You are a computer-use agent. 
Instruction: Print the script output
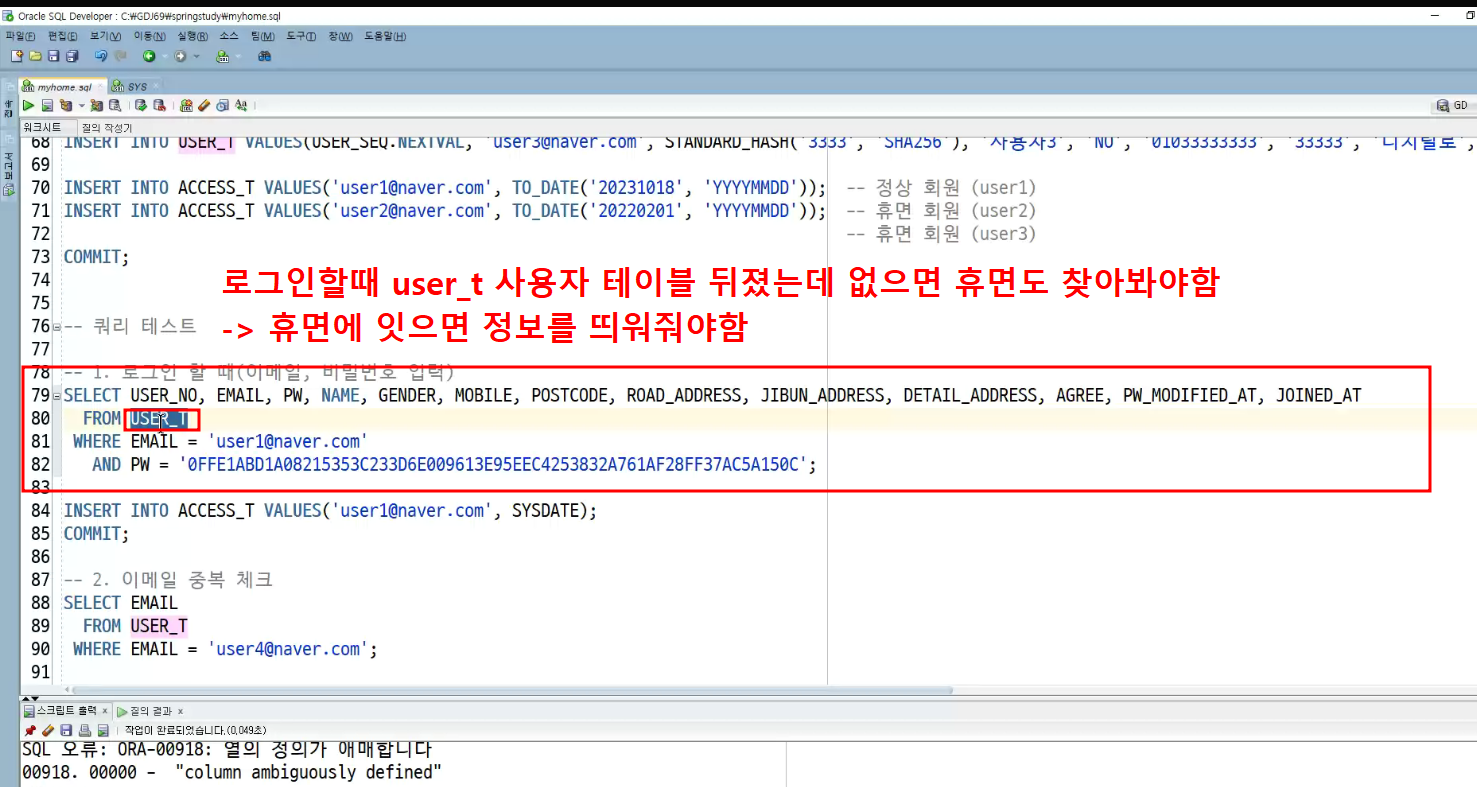point(84,730)
